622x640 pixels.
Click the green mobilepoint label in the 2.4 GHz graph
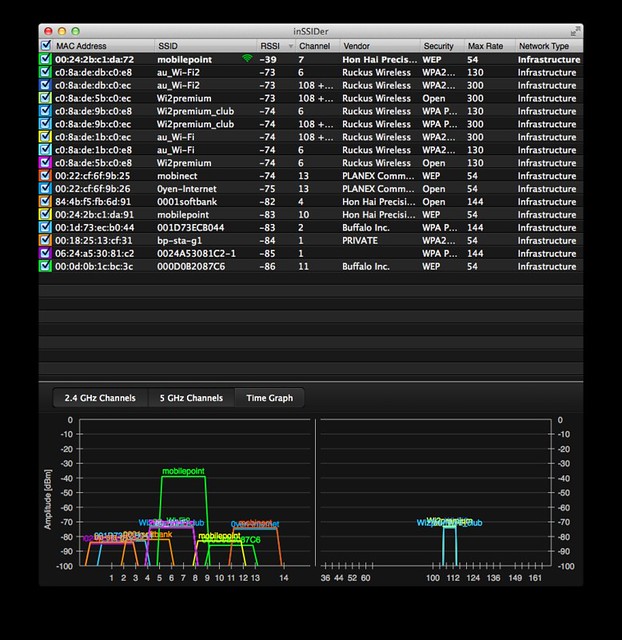click(x=183, y=471)
